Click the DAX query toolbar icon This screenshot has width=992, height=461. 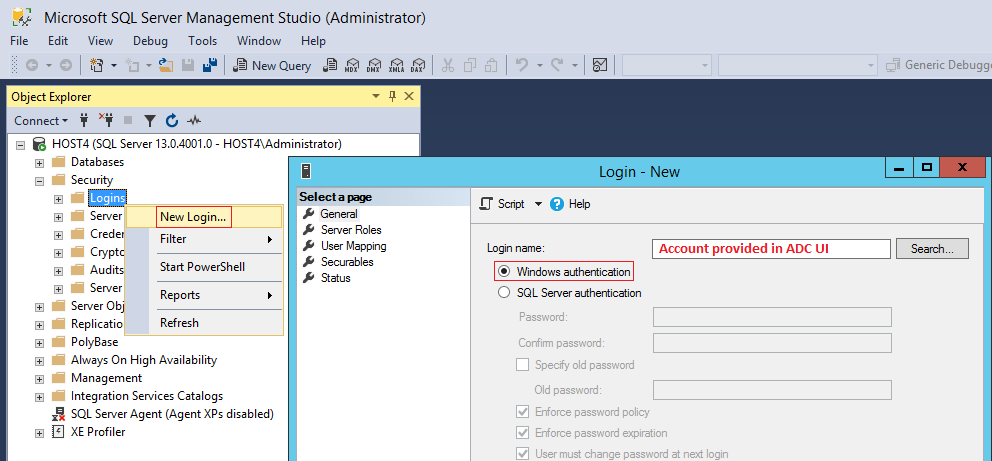point(418,65)
